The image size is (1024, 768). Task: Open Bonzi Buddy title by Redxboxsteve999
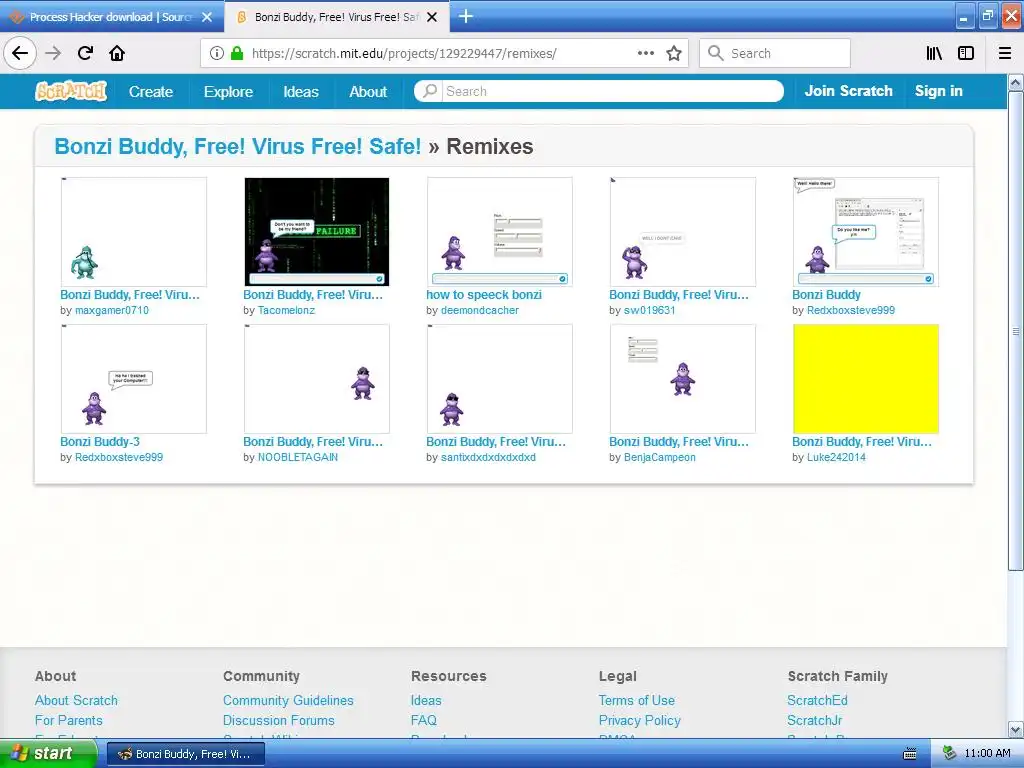(826, 295)
